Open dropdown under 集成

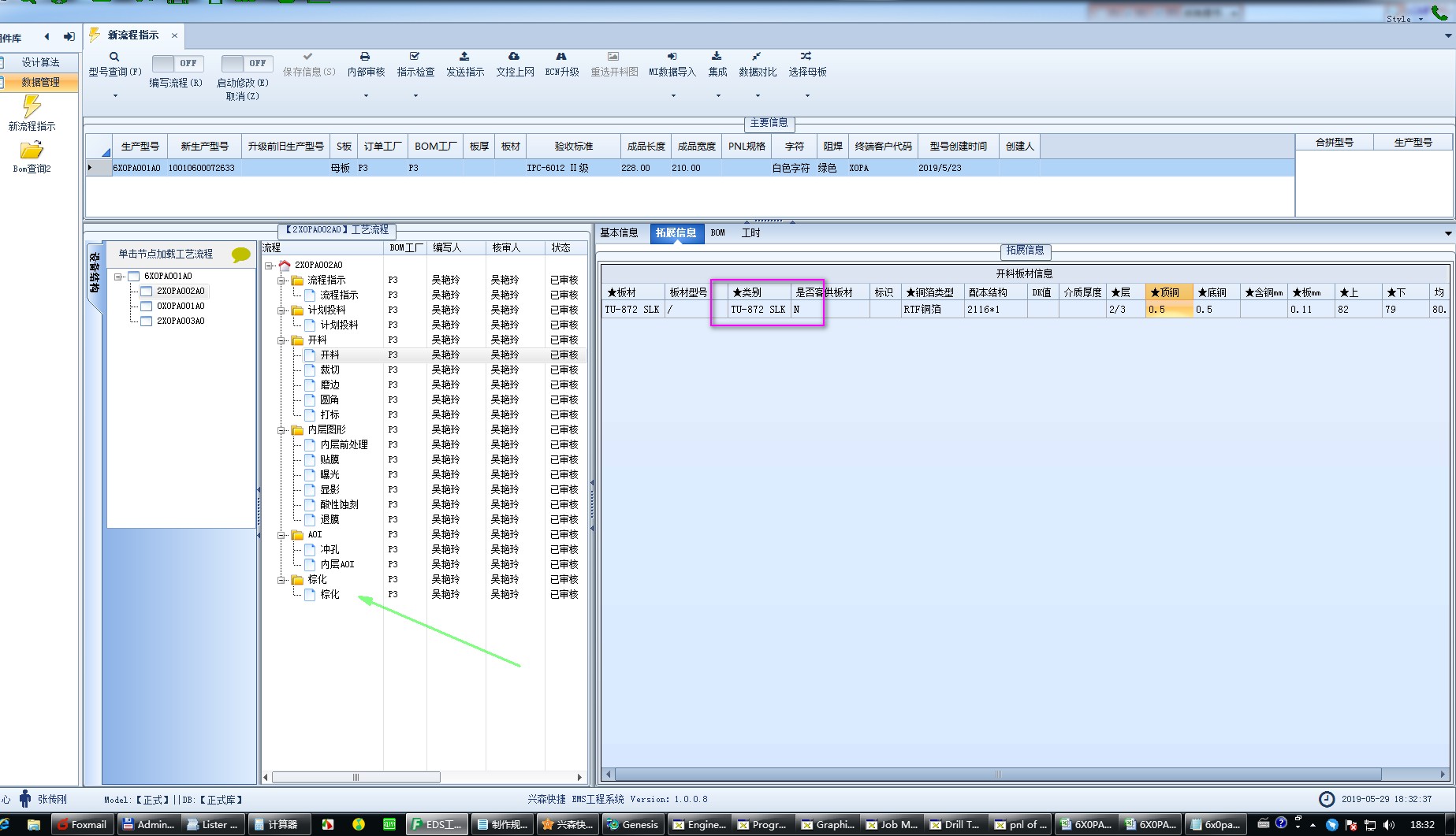click(718, 96)
